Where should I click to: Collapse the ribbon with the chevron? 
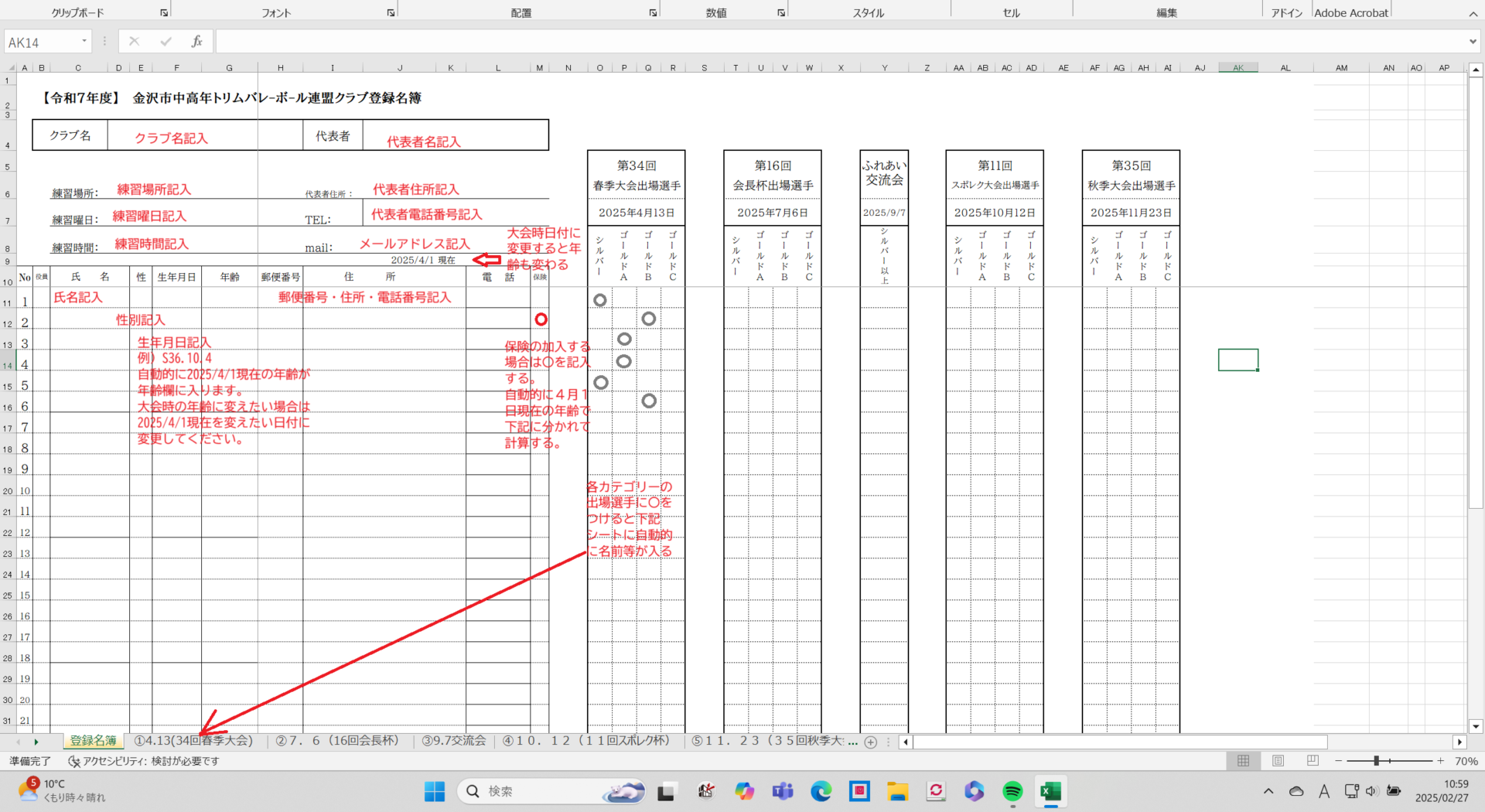point(1473,14)
